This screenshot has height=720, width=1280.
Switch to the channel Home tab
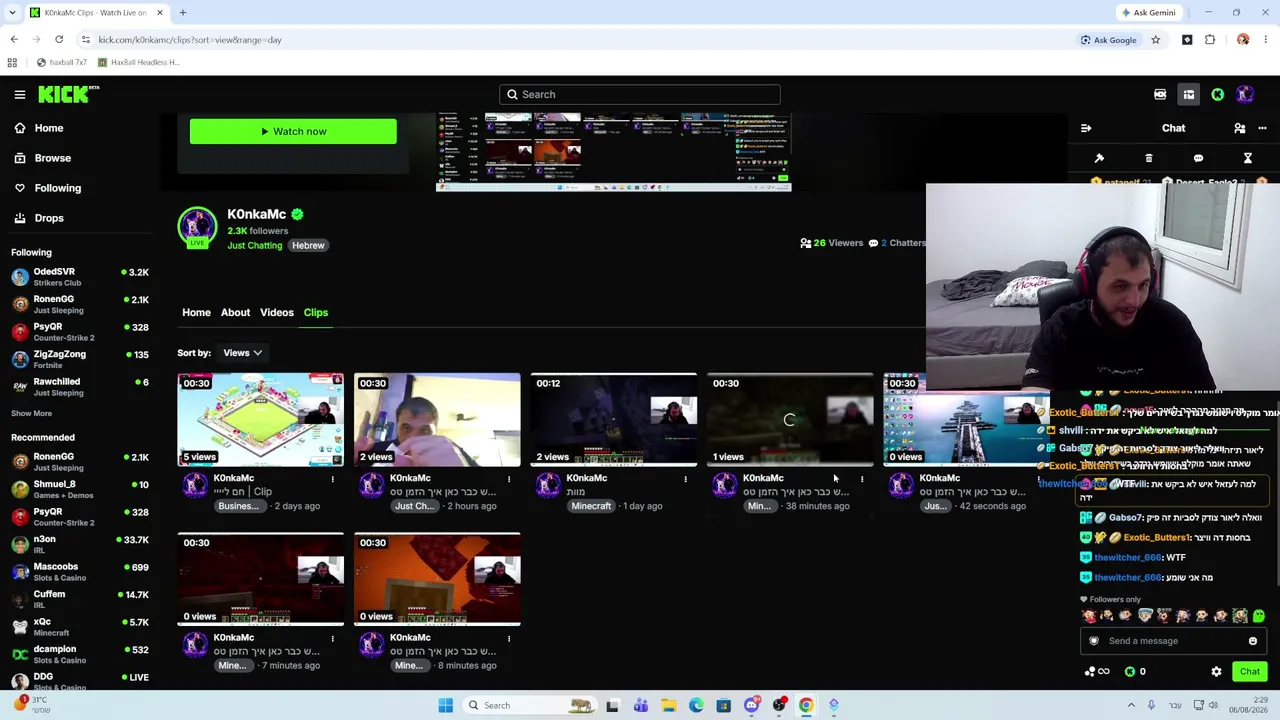coord(196,313)
